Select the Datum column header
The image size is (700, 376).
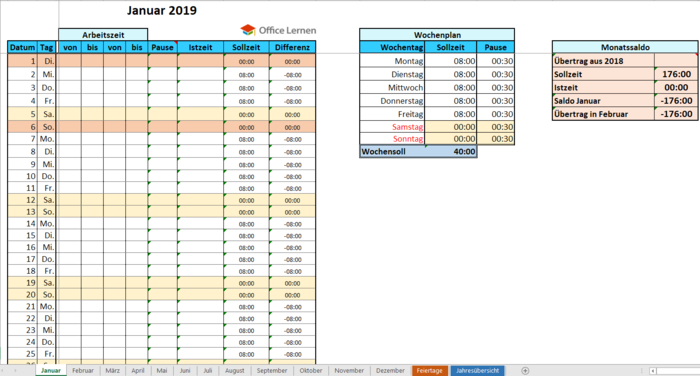(22, 47)
